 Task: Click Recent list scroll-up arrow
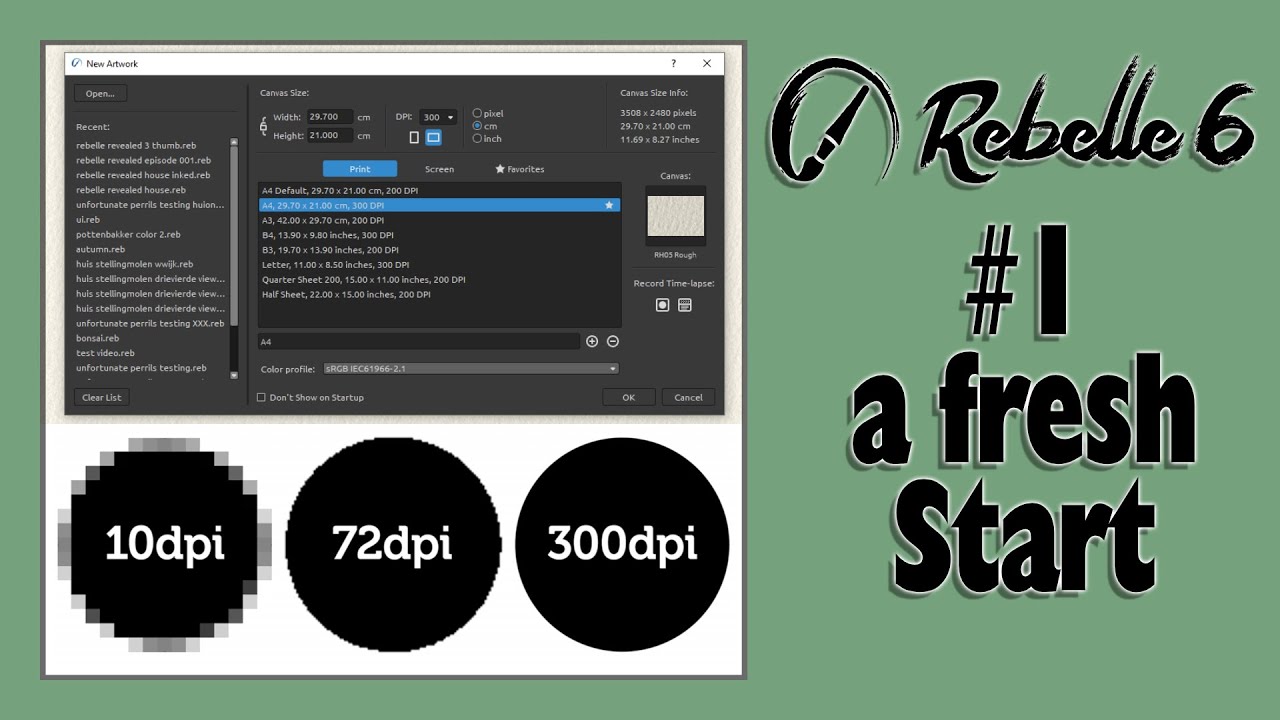pyautogui.click(x=234, y=142)
